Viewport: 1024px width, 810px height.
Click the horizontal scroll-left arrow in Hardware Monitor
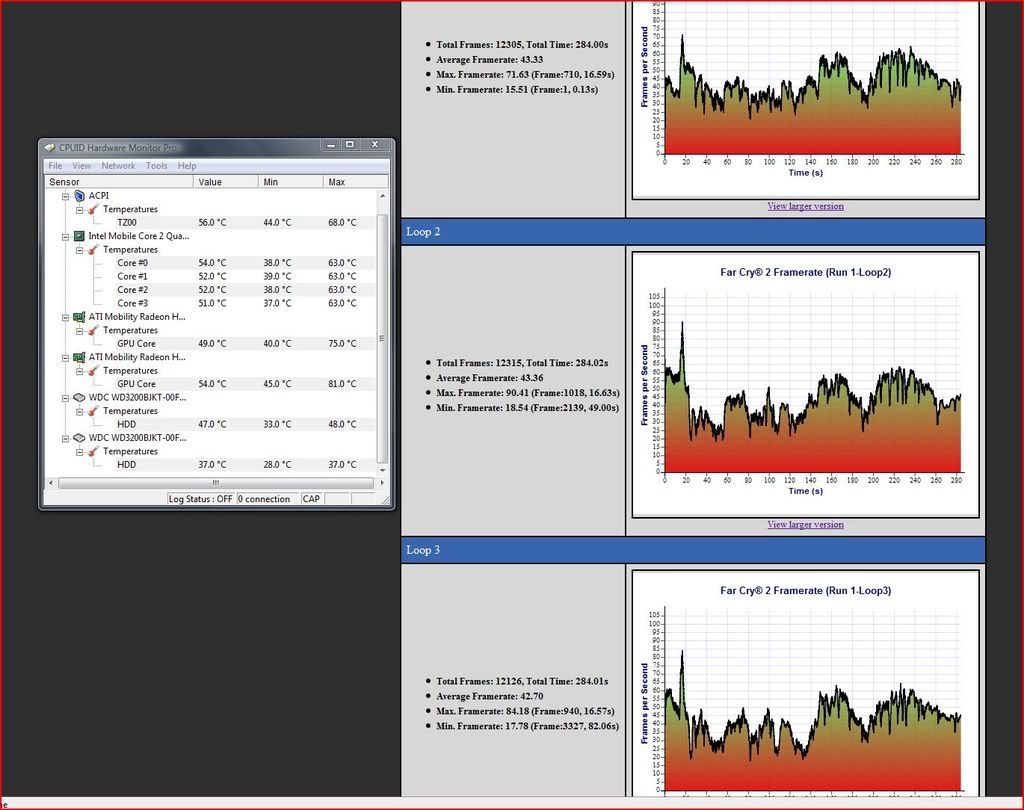tap(51, 483)
